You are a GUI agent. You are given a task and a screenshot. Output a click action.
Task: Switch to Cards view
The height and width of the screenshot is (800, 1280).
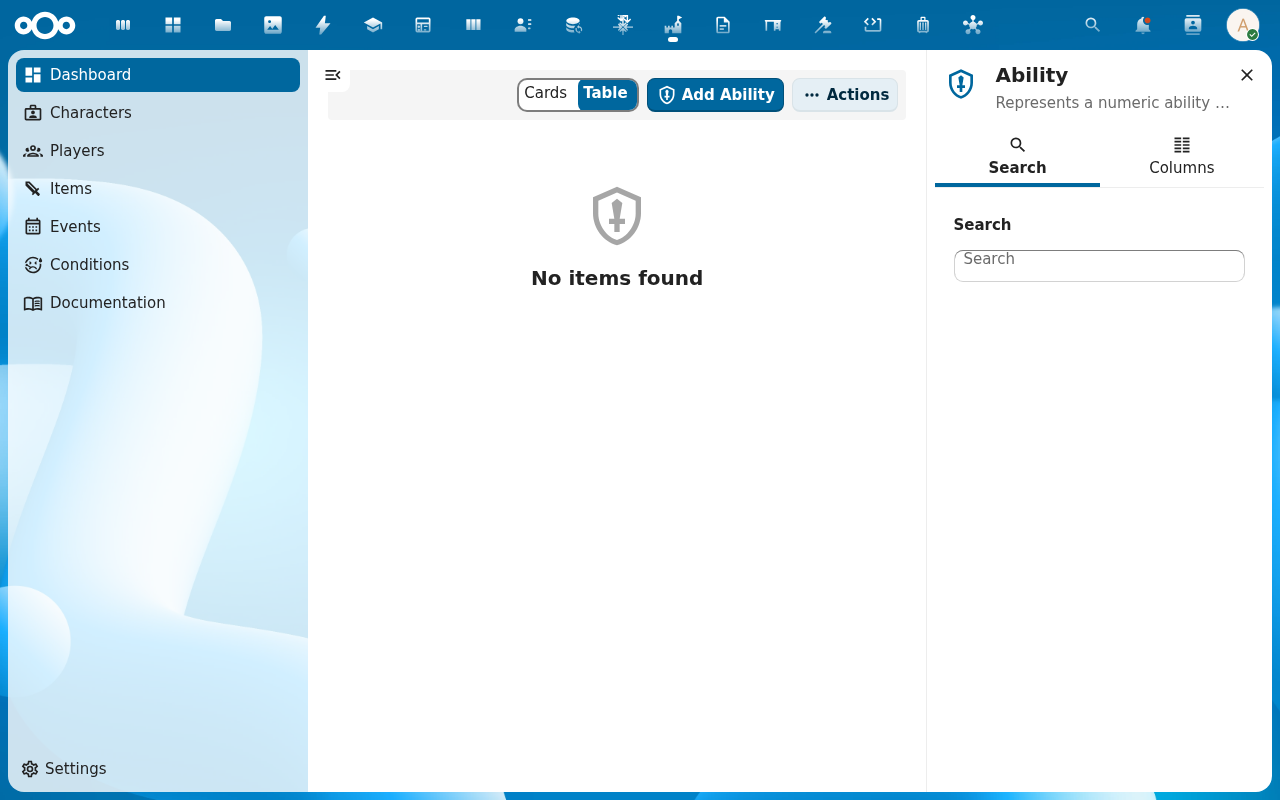tap(546, 94)
